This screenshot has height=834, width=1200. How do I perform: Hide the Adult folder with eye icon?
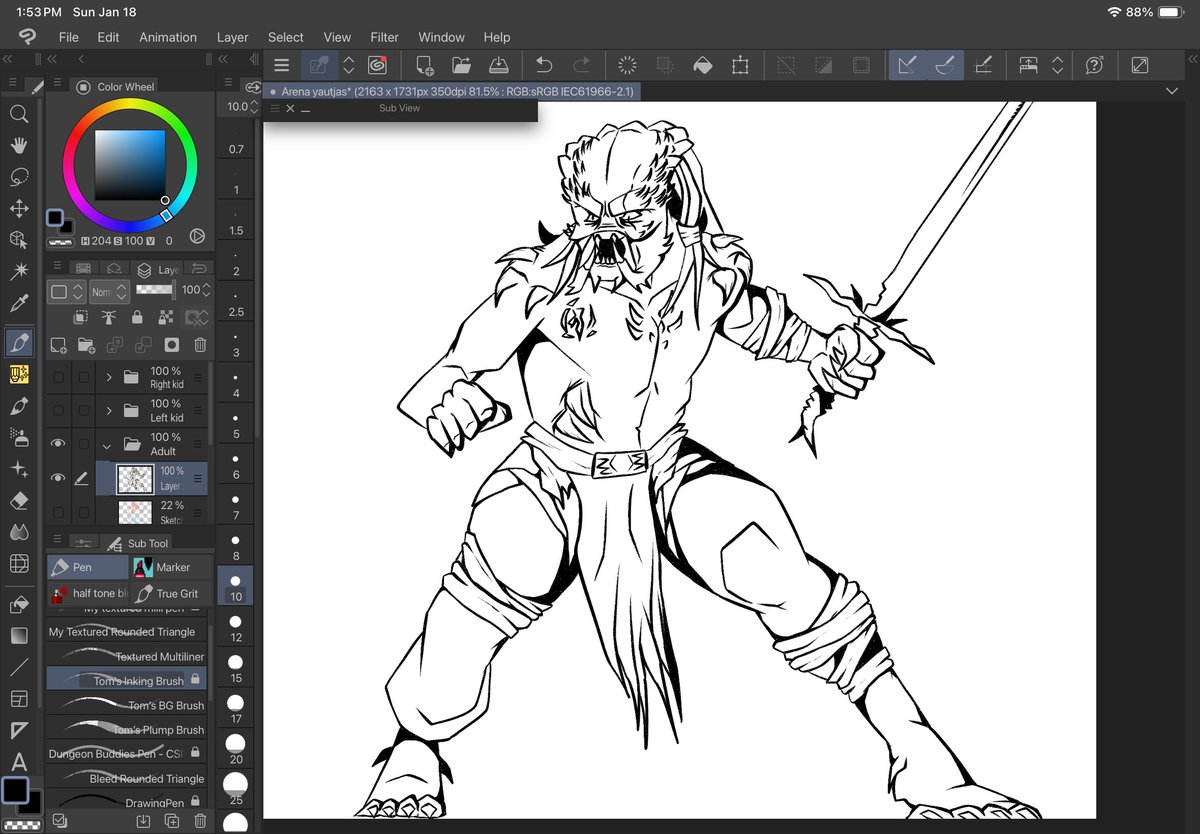[x=58, y=444]
